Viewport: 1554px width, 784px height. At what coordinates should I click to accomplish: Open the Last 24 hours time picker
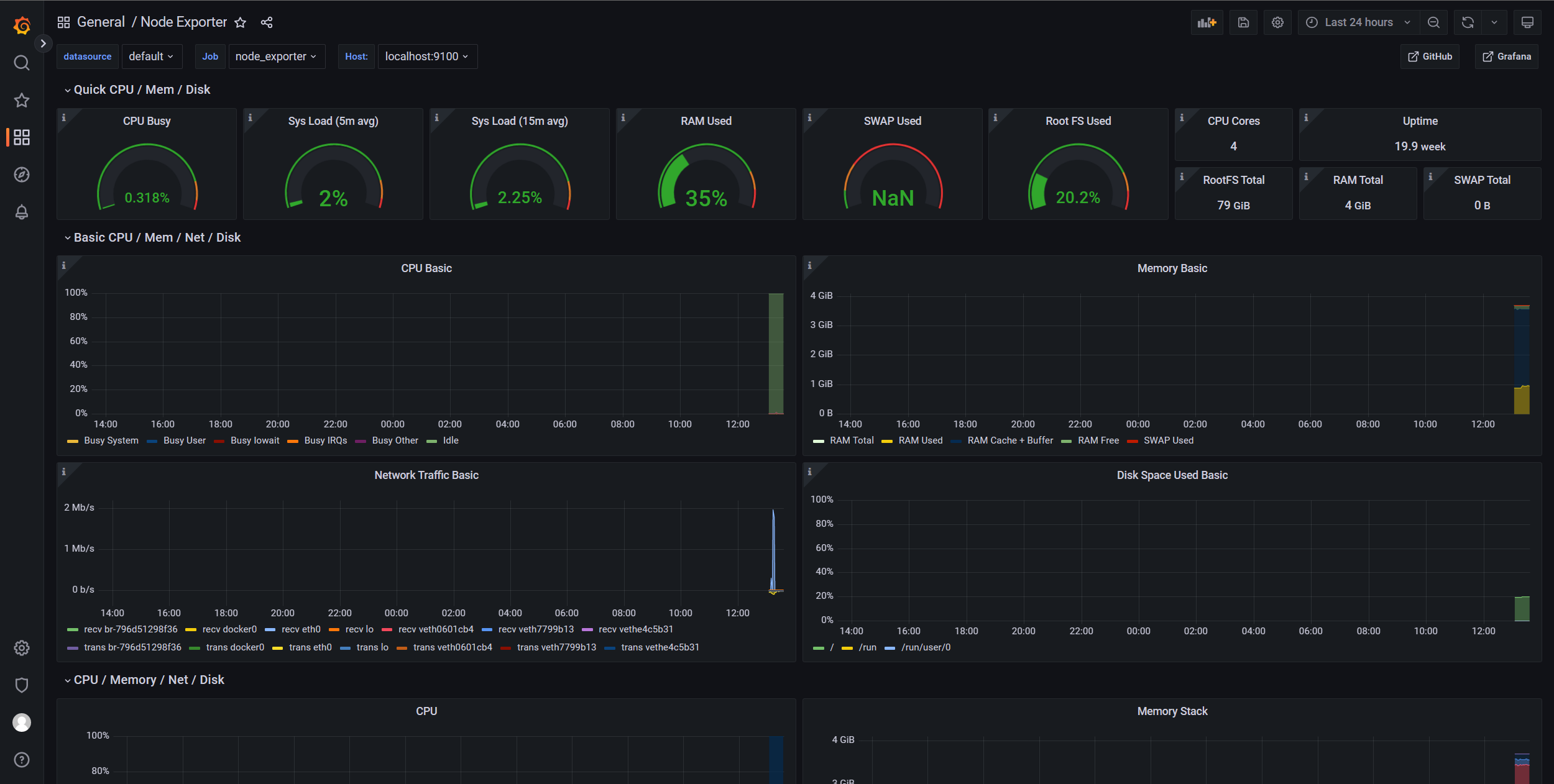[1358, 22]
